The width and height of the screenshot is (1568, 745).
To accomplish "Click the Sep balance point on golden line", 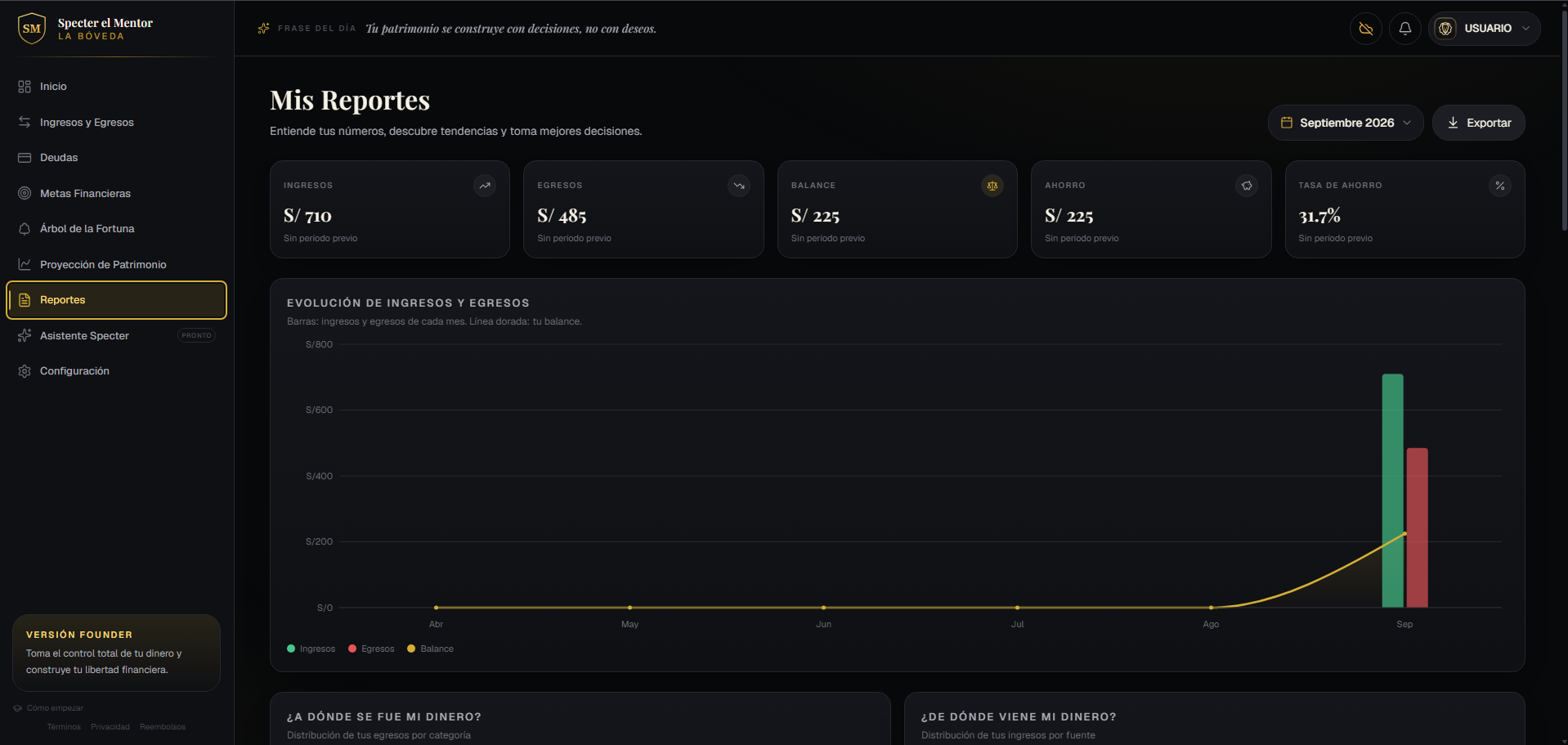I will point(1404,534).
